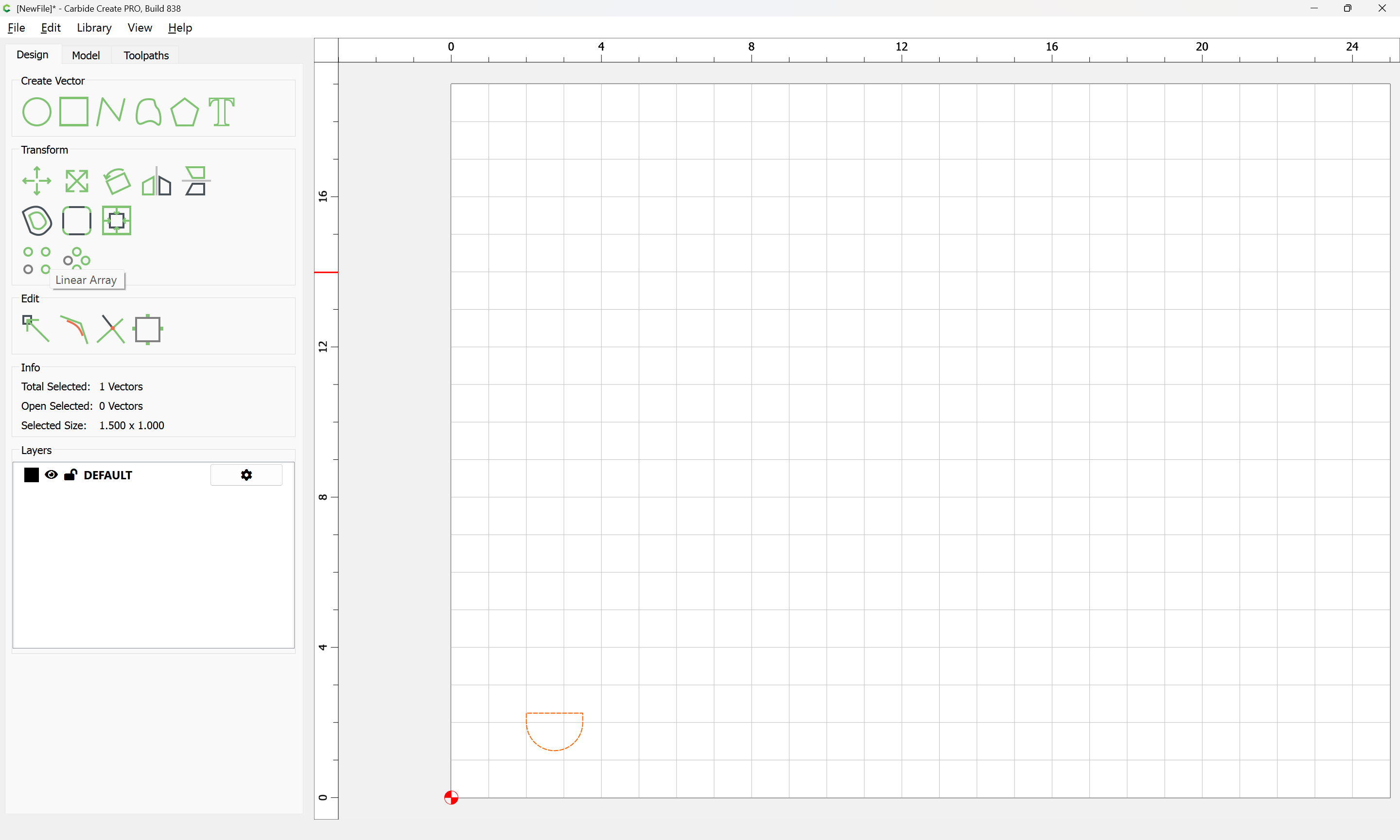Open the Mirror/Flip tool
Image resolution: width=1400 pixels, height=840 pixels.
click(156, 181)
